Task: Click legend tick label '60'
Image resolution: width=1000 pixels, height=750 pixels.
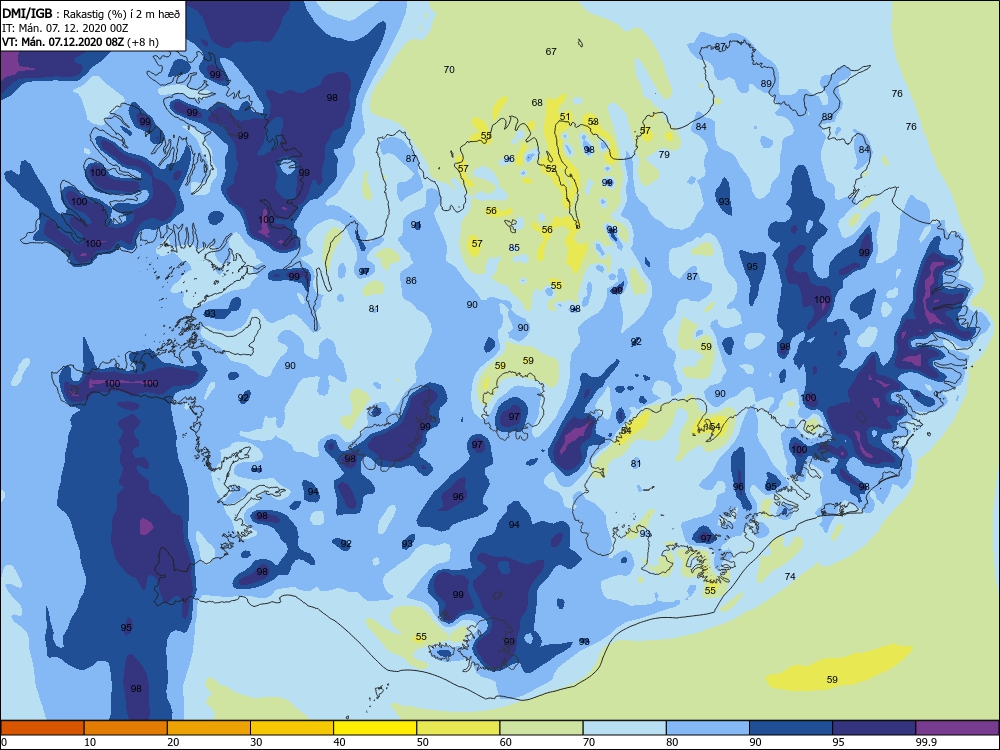Action: (506, 742)
